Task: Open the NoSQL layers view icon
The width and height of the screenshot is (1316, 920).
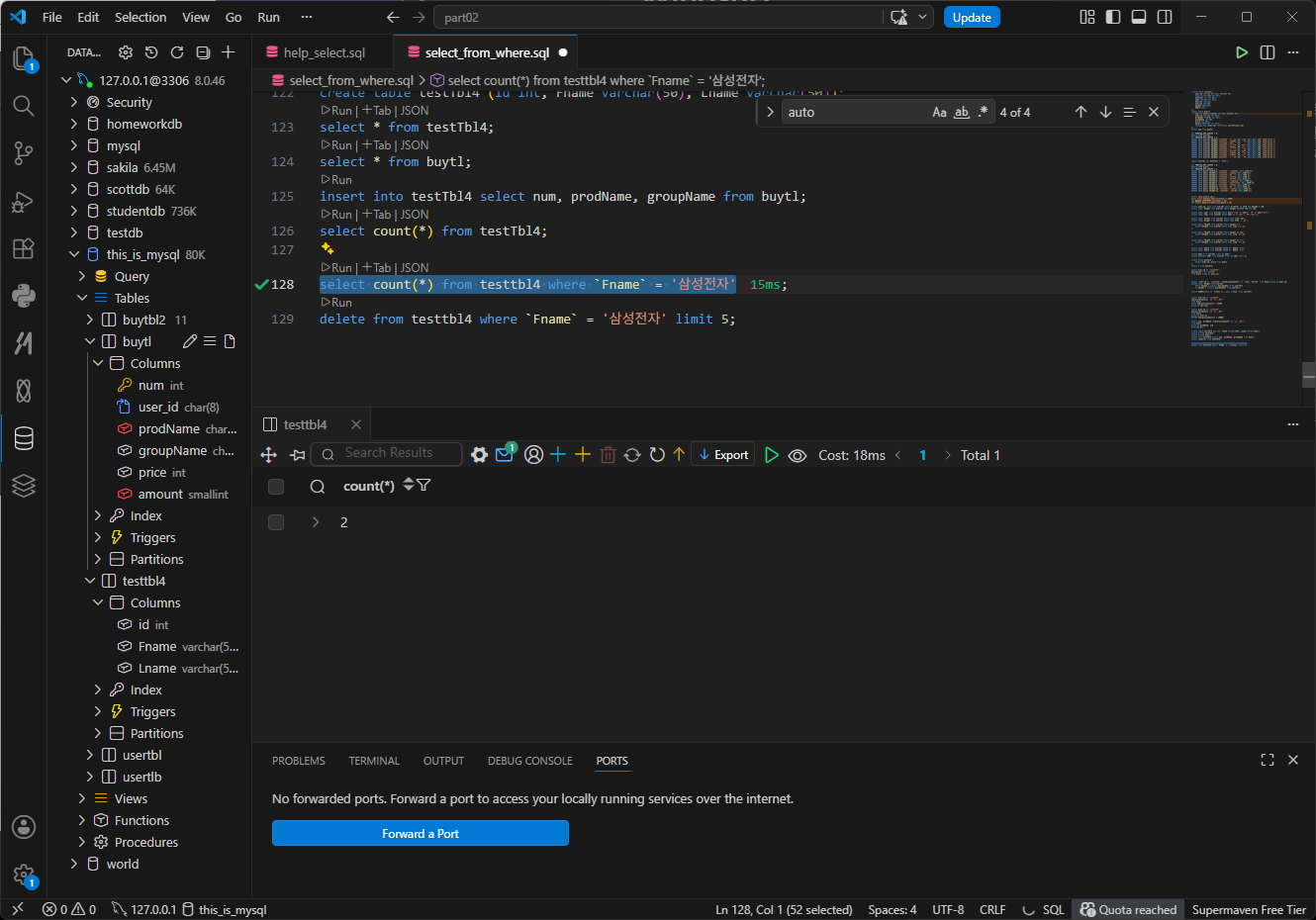Action: tap(24, 485)
